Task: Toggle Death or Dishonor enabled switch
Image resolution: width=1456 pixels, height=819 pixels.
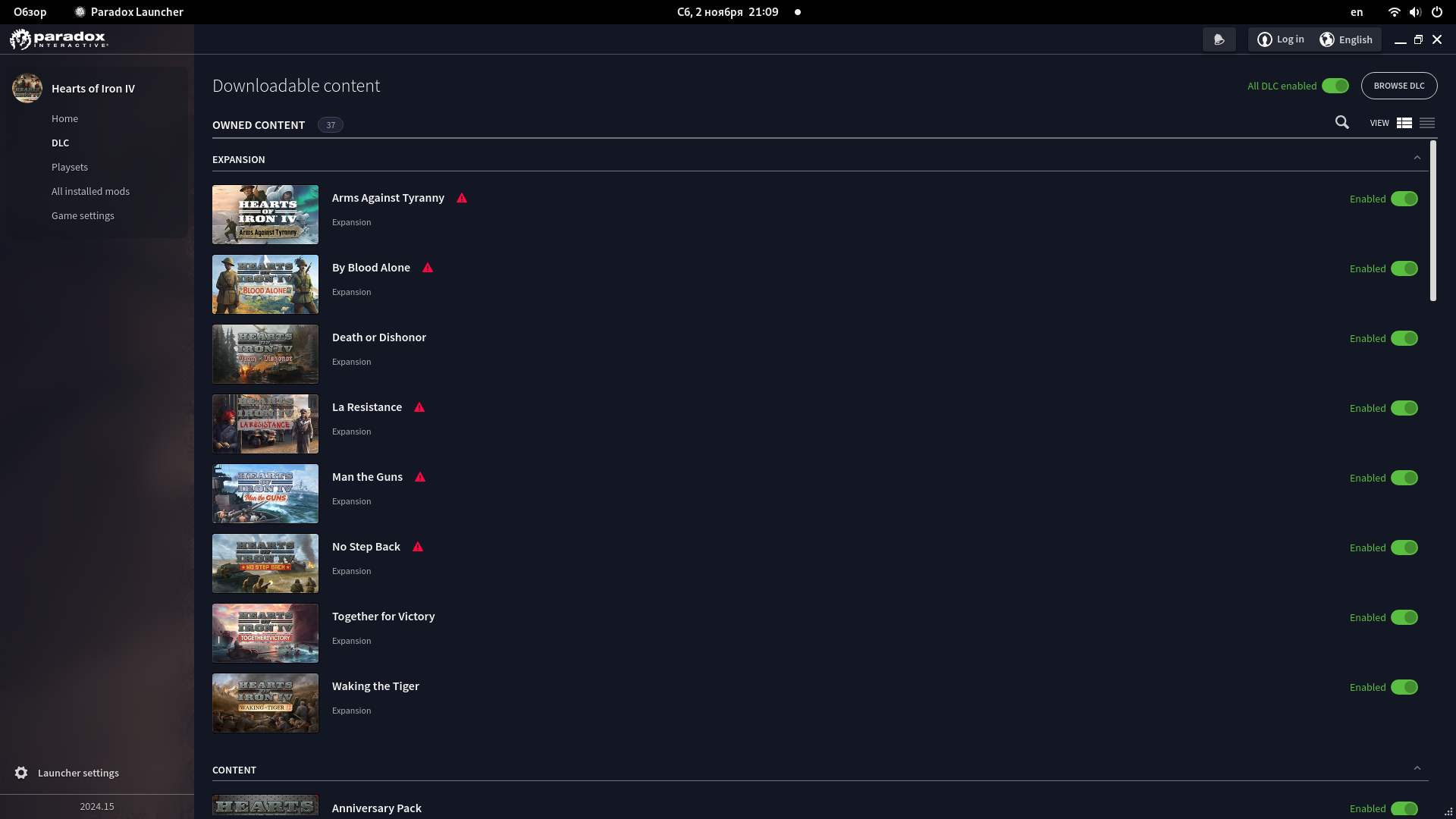Action: coord(1404,338)
